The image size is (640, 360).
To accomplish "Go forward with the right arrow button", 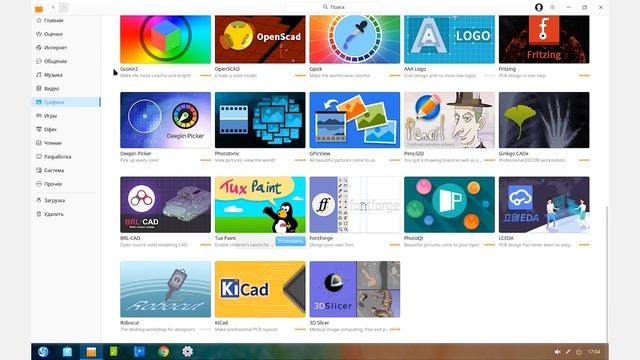I will (x=64, y=7).
